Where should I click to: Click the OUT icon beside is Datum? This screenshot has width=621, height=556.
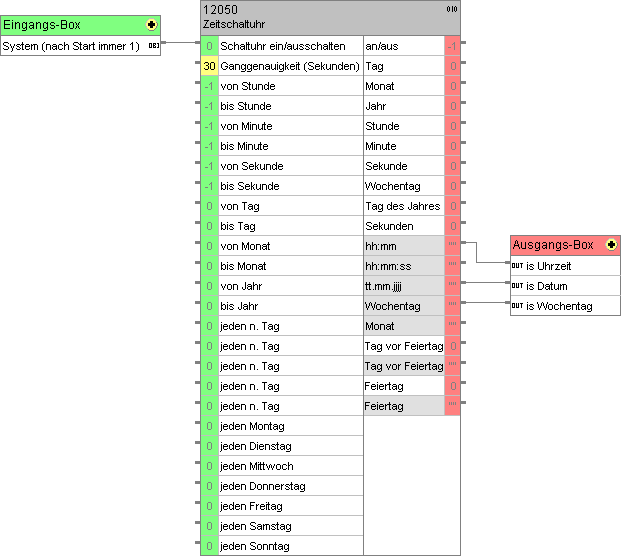(517, 286)
